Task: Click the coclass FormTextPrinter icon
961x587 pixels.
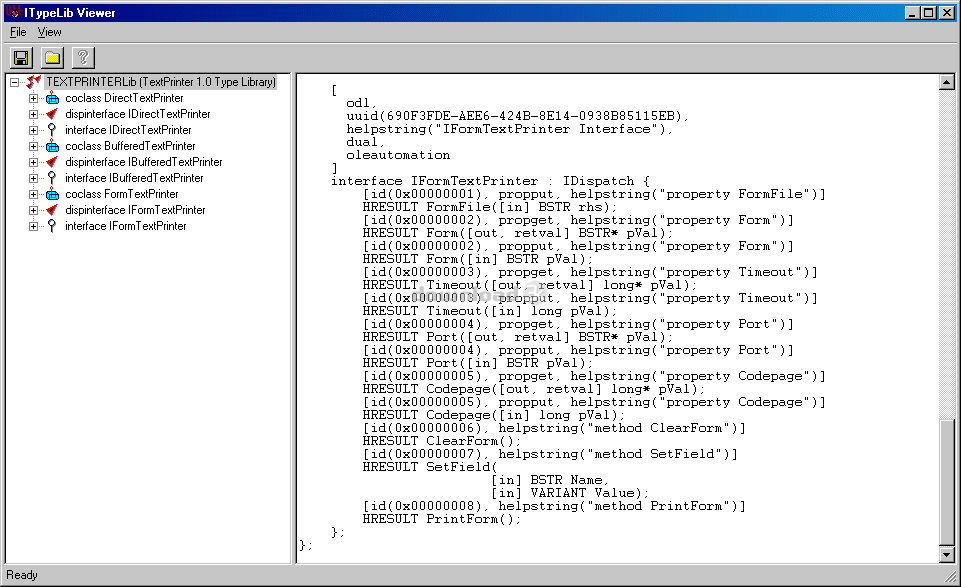Action: (53, 194)
